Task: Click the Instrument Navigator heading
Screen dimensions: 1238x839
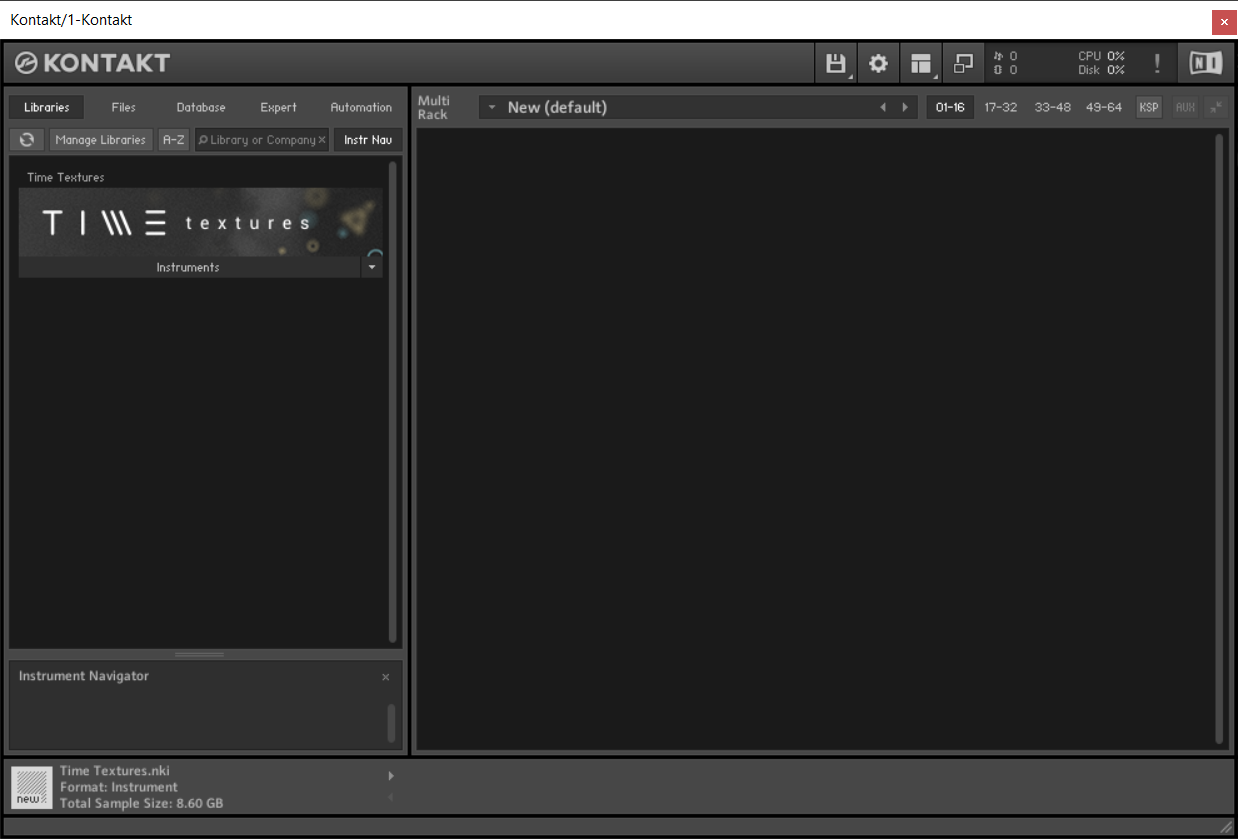Action: click(x=84, y=676)
